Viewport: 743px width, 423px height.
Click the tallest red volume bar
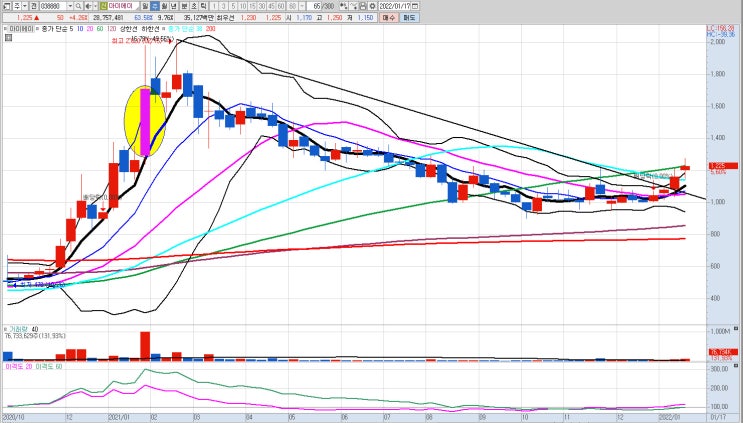(x=145, y=346)
